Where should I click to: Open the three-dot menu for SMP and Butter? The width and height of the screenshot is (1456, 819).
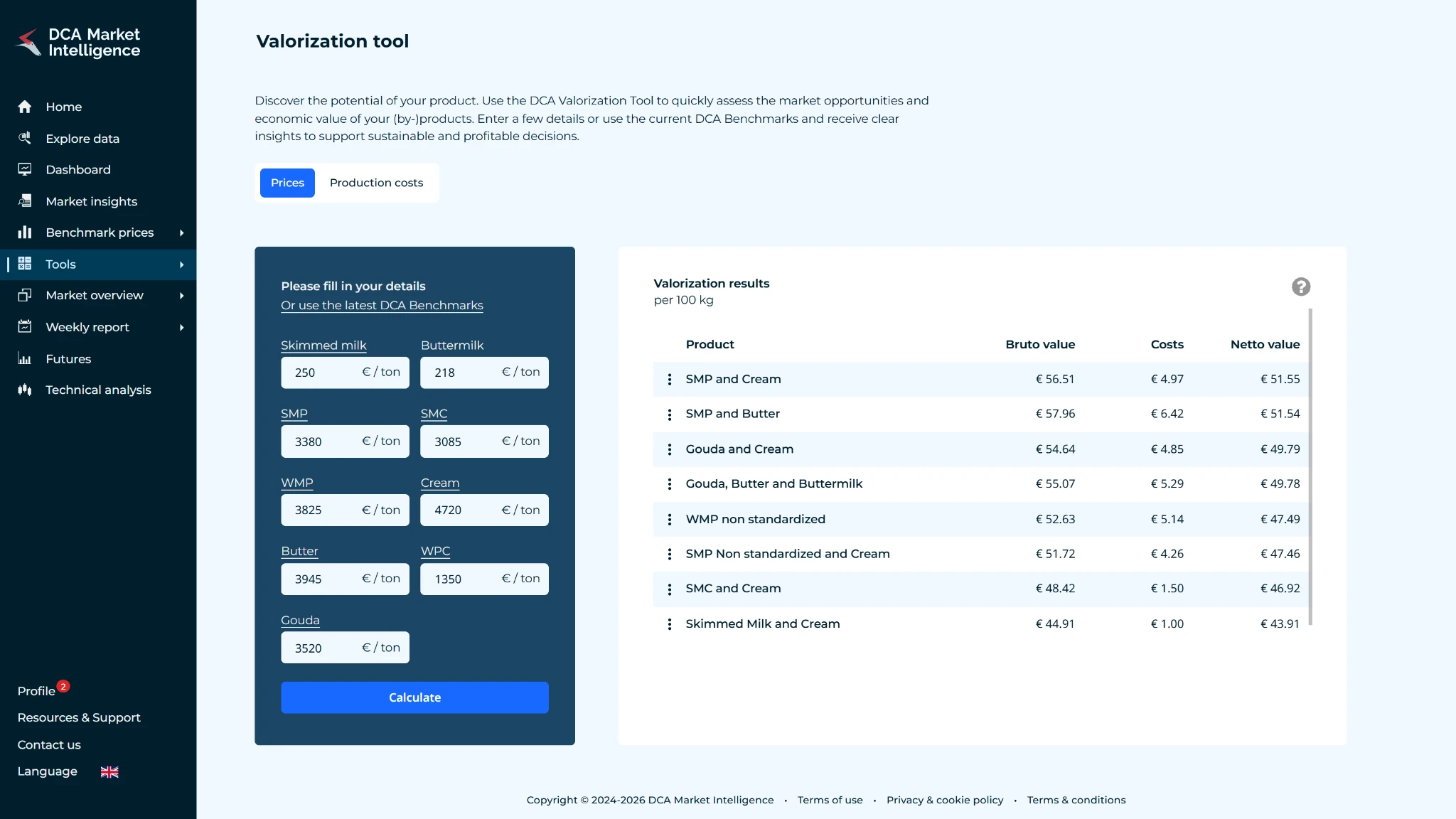(669, 414)
